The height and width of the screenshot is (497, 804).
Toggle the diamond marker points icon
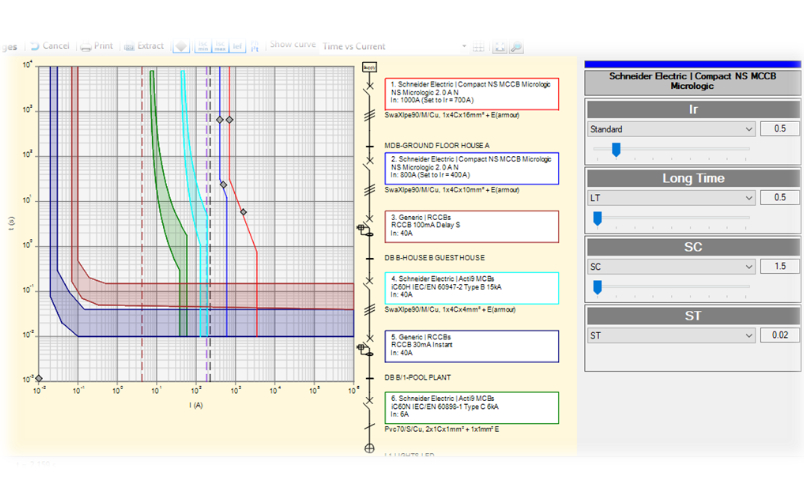(x=181, y=47)
